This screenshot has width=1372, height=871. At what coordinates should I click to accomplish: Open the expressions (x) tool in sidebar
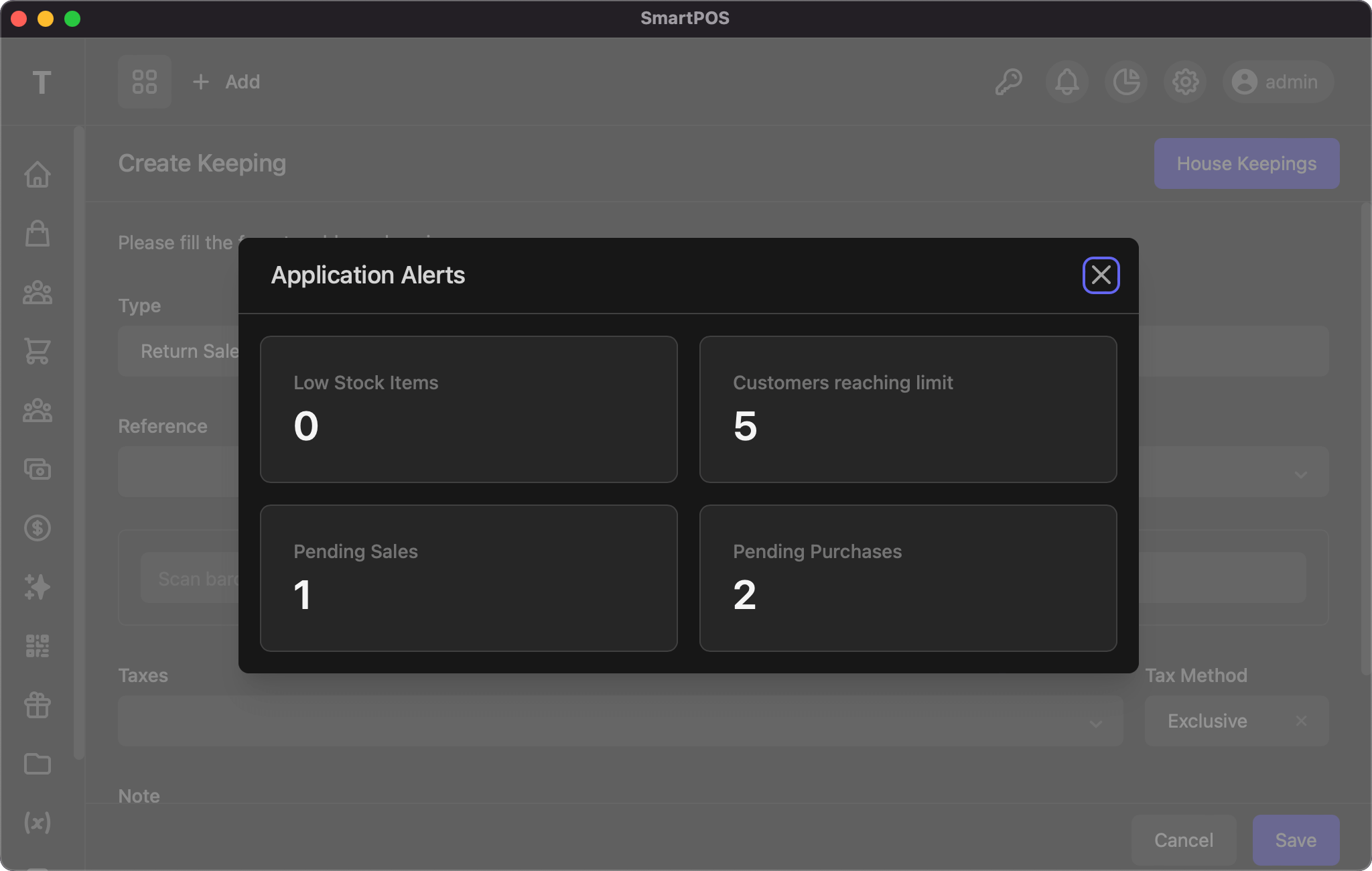point(38,822)
